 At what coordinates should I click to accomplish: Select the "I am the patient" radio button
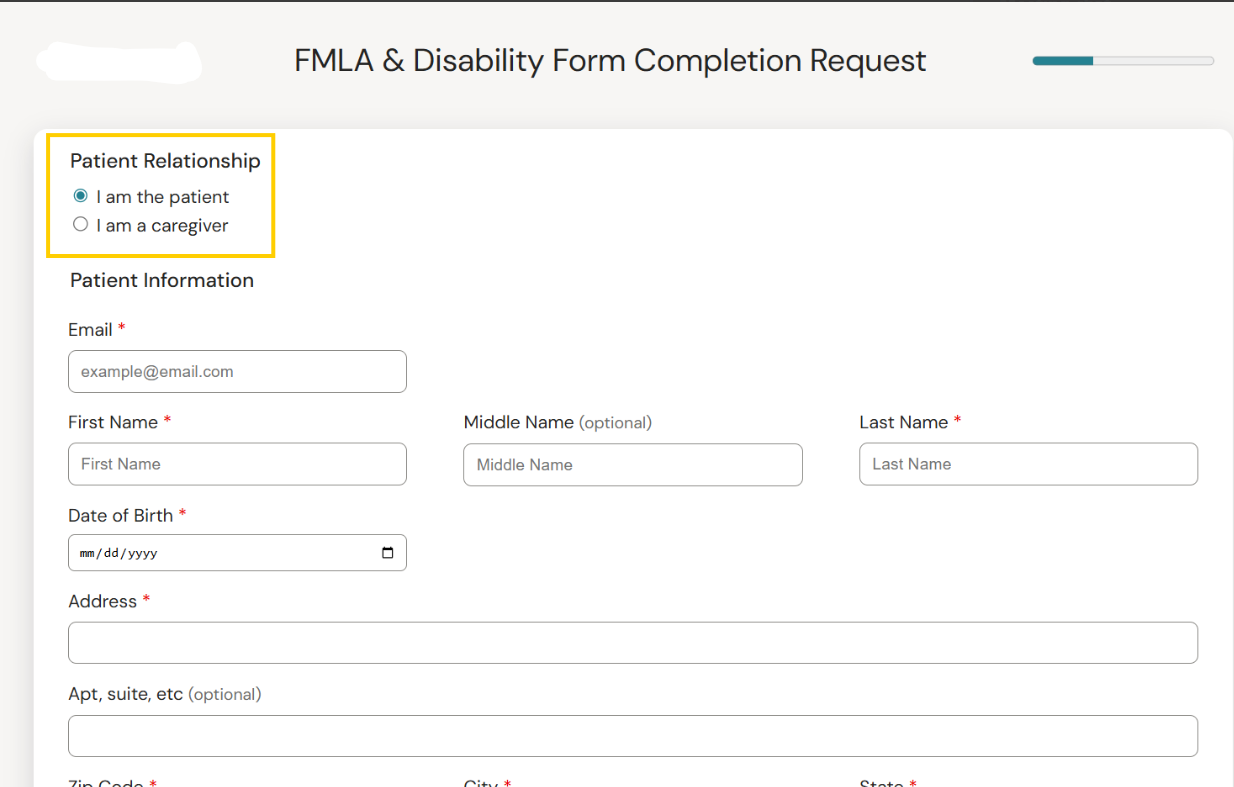coord(81,196)
